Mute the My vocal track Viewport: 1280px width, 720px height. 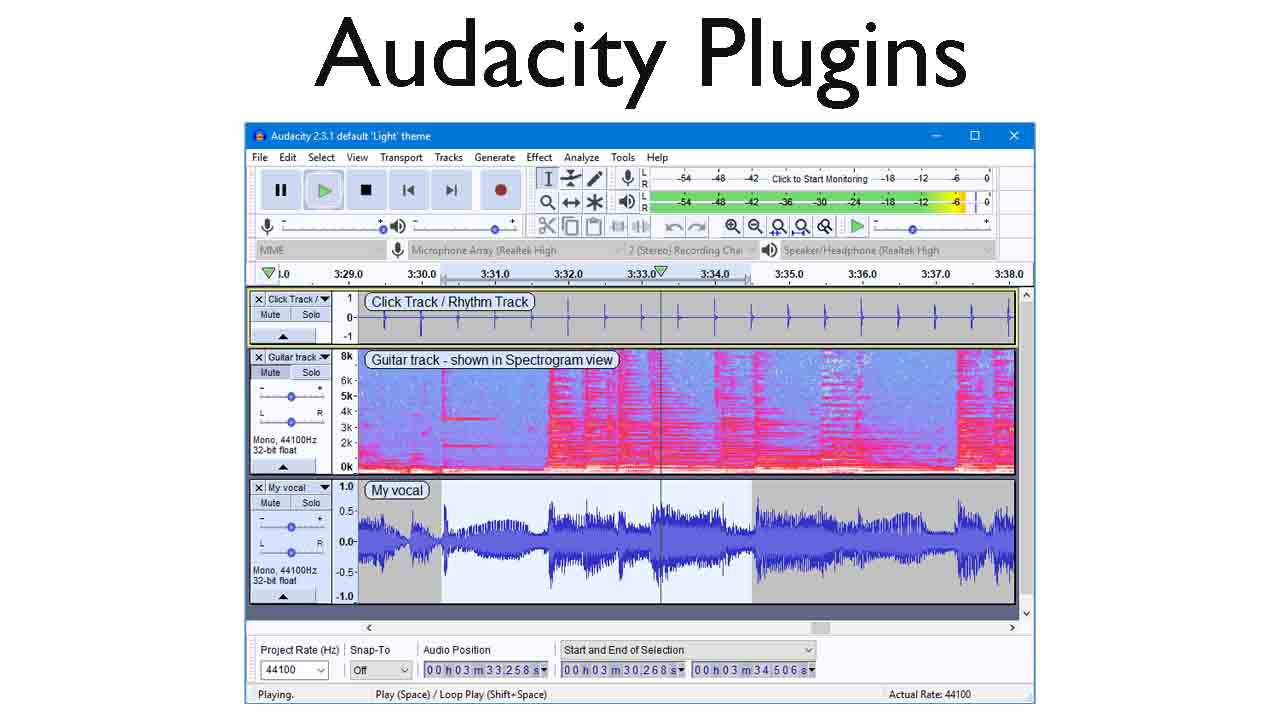pyautogui.click(x=269, y=502)
